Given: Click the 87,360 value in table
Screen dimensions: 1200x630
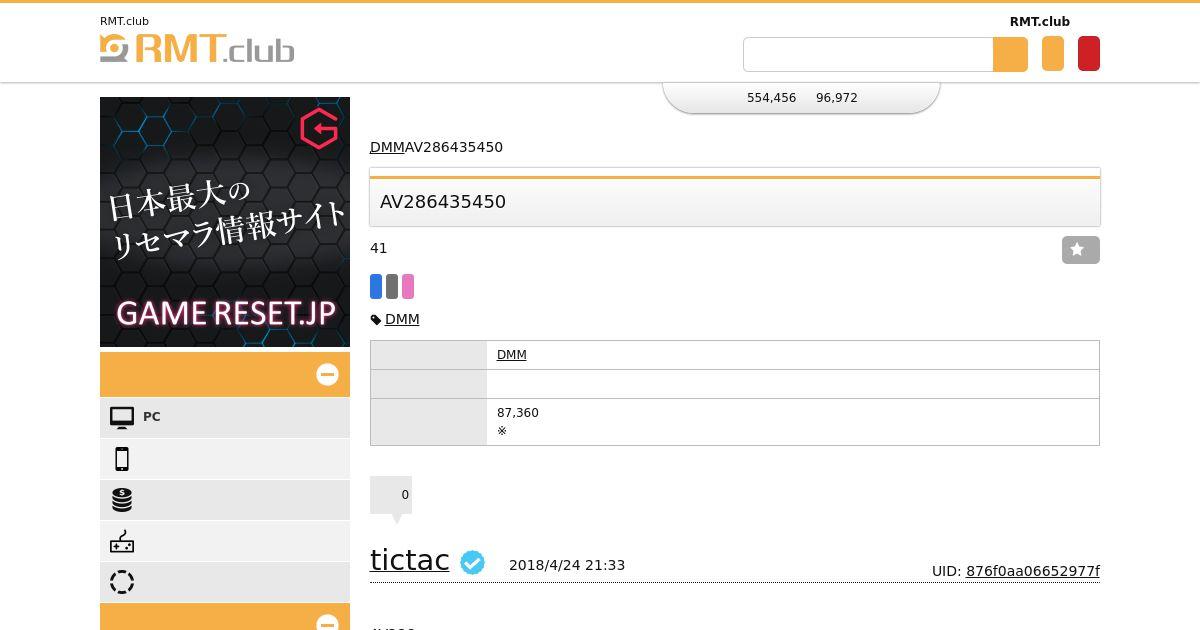Looking at the screenshot, I should 518,413.
